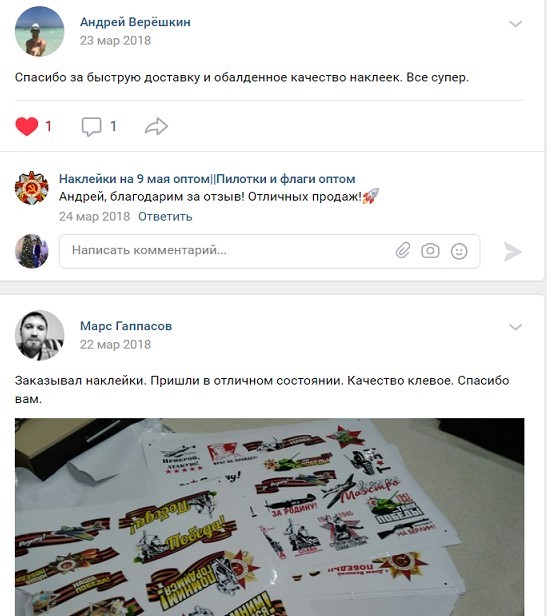Attach a file with paperclip icon
The image size is (547, 616).
[403, 251]
